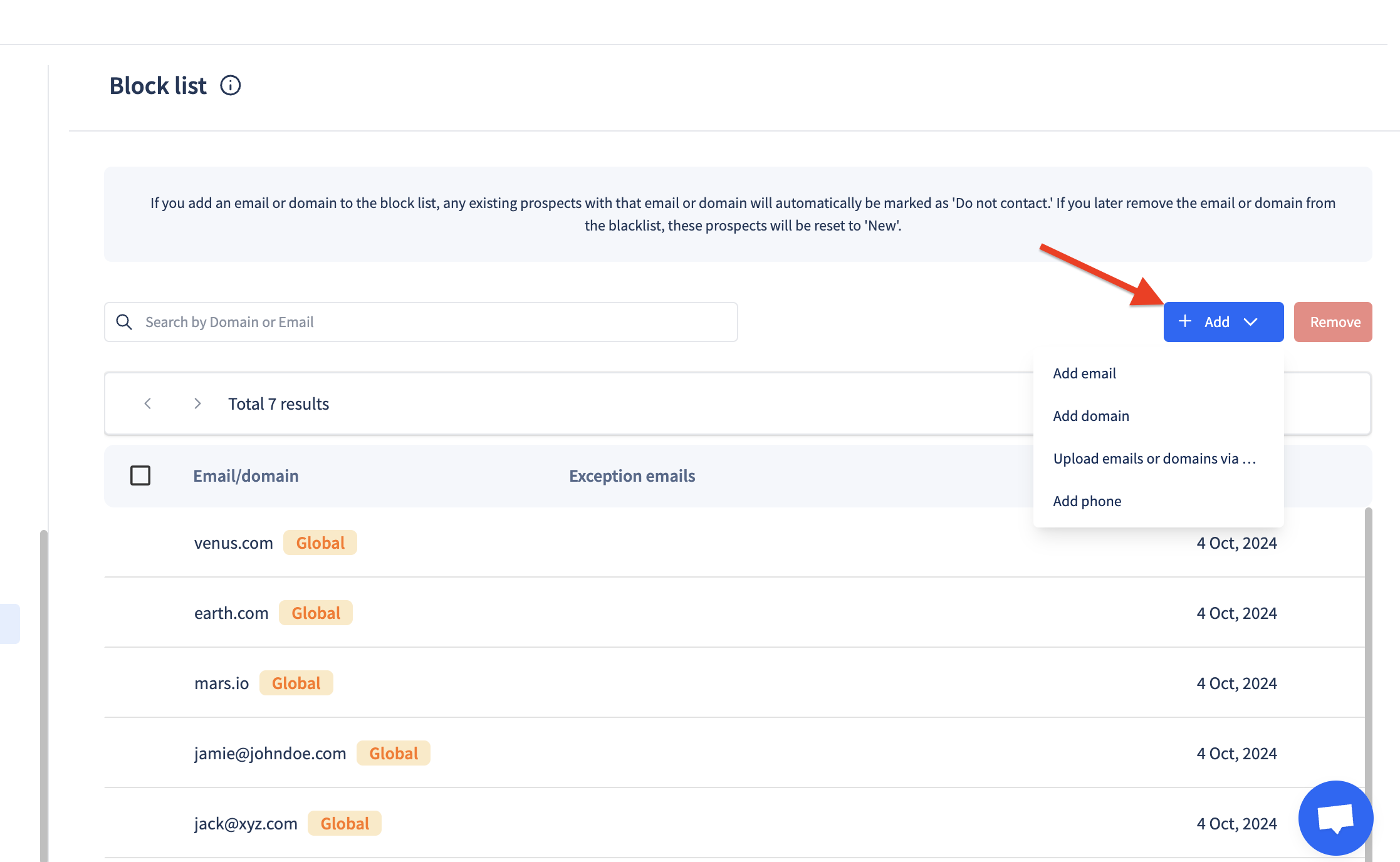The image size is (1400, 862).
Task: Click the search magnifier icon
Action: point(124,322)
